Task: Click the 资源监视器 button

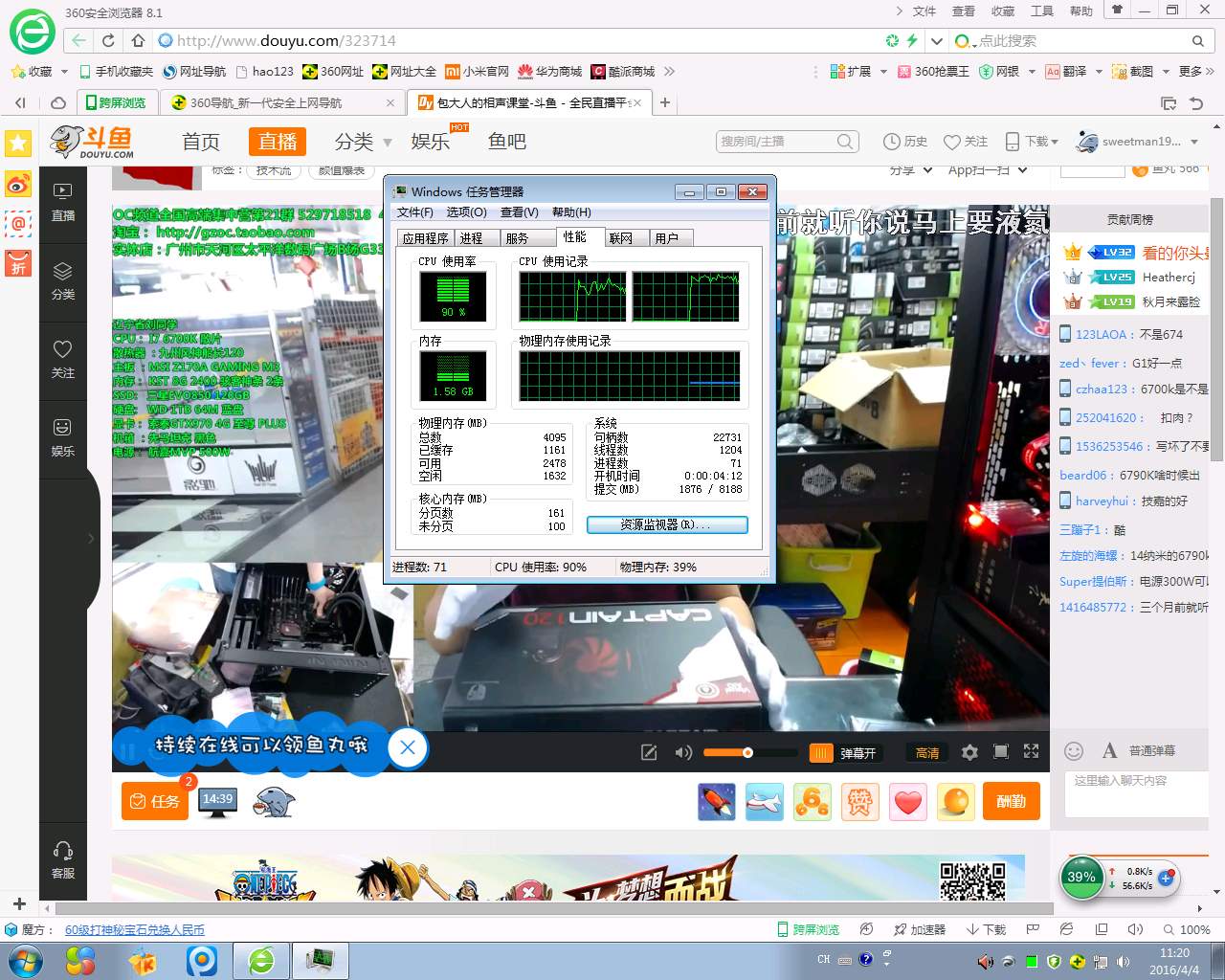Action: (x=667, y=524)
